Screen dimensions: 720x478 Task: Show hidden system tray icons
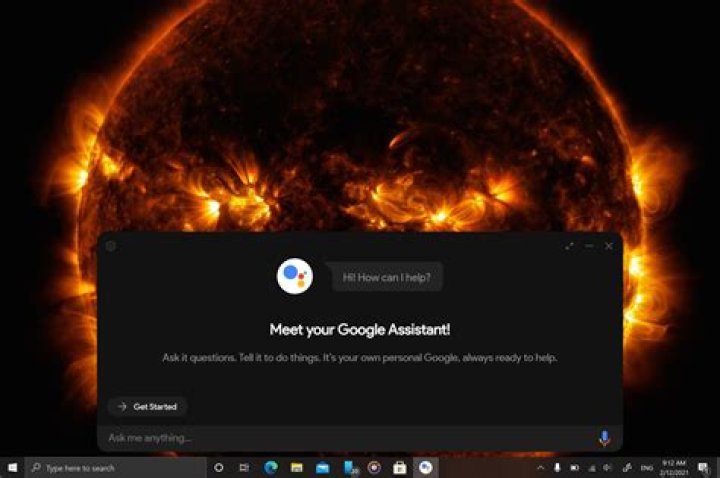click(540, 468)
